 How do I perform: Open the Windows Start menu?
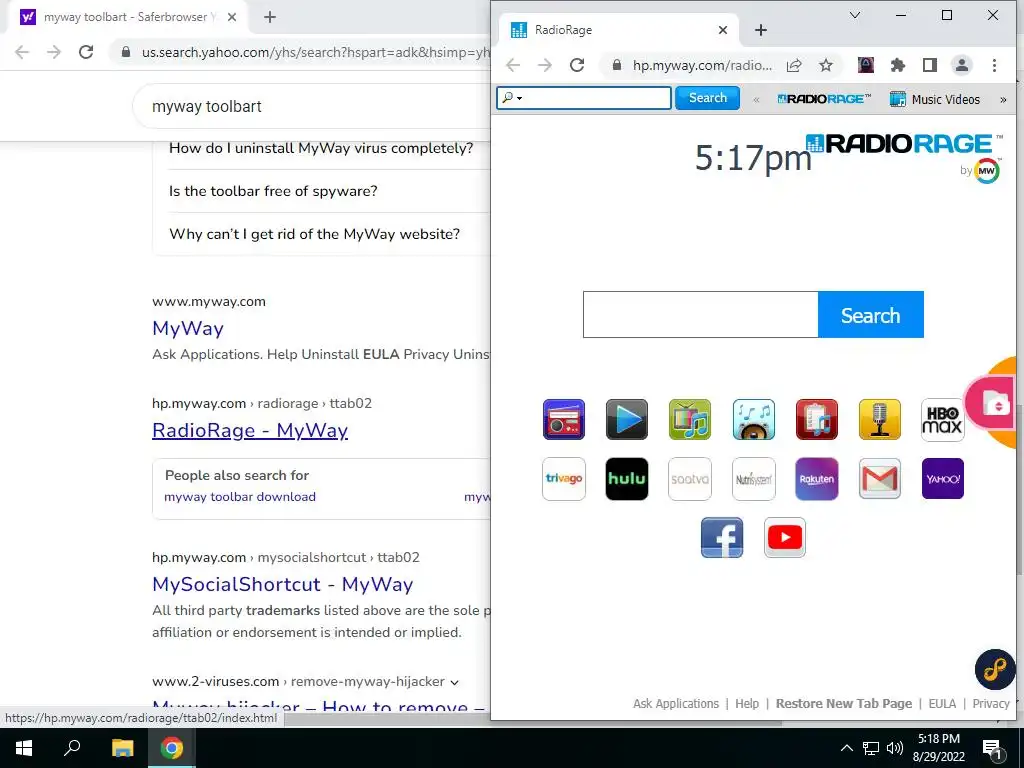pyautogui.click(x=24, y=748)
